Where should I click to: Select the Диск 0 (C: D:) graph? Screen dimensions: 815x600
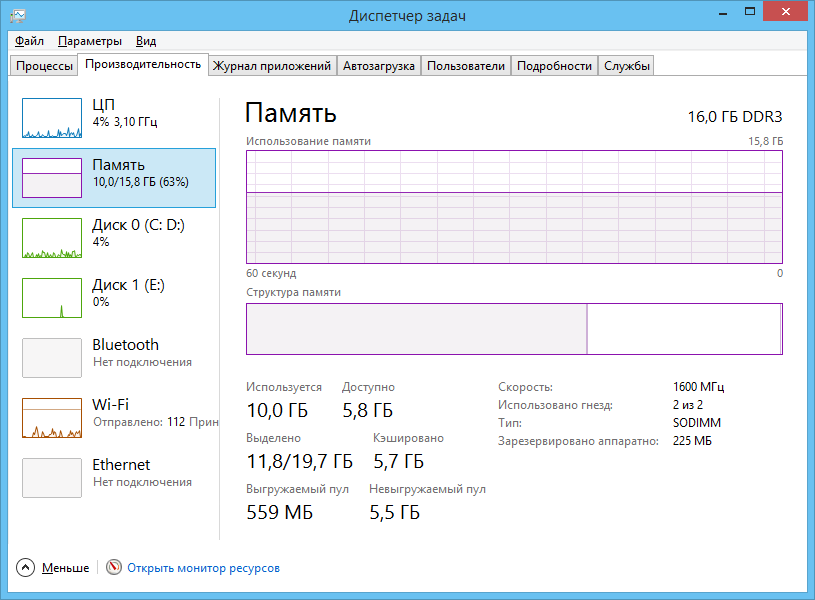52,238
